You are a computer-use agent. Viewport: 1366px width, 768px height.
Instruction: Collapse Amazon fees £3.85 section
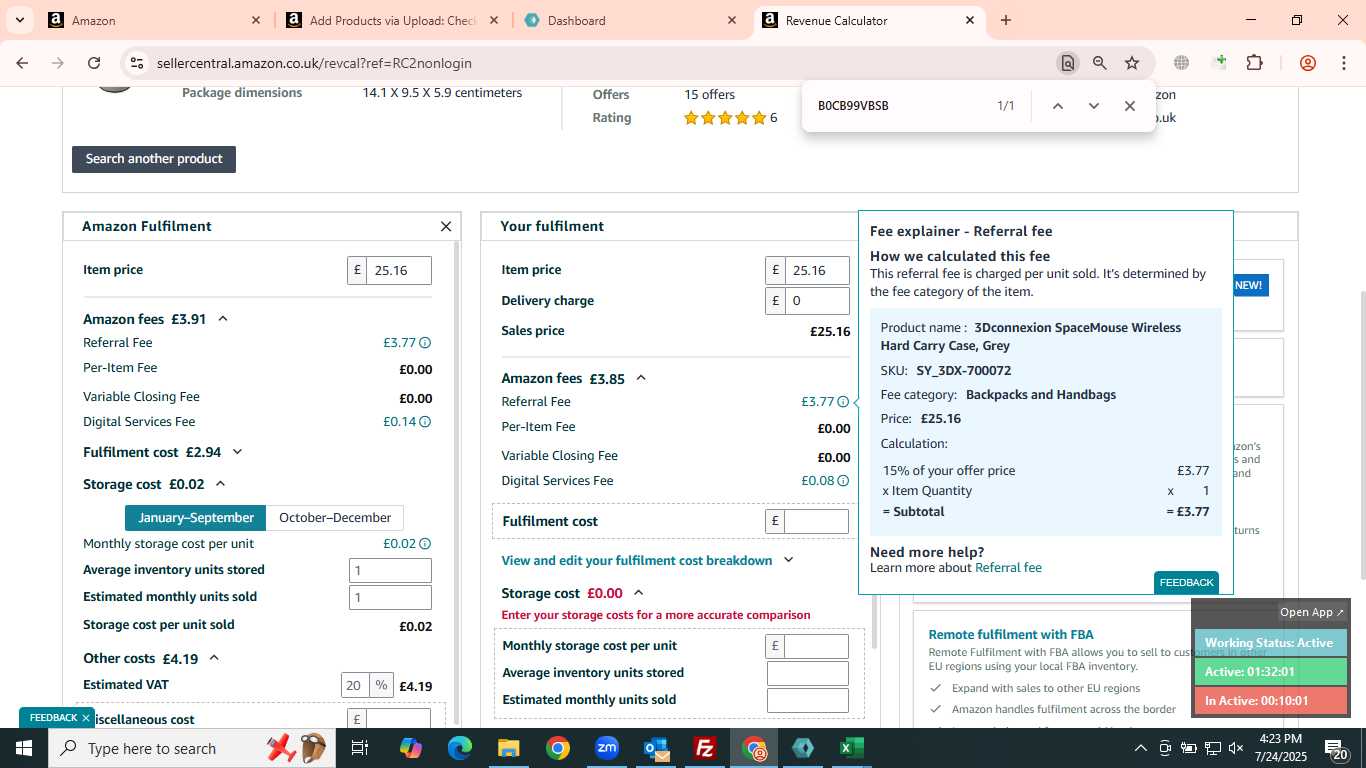click(x=641, y=378)
